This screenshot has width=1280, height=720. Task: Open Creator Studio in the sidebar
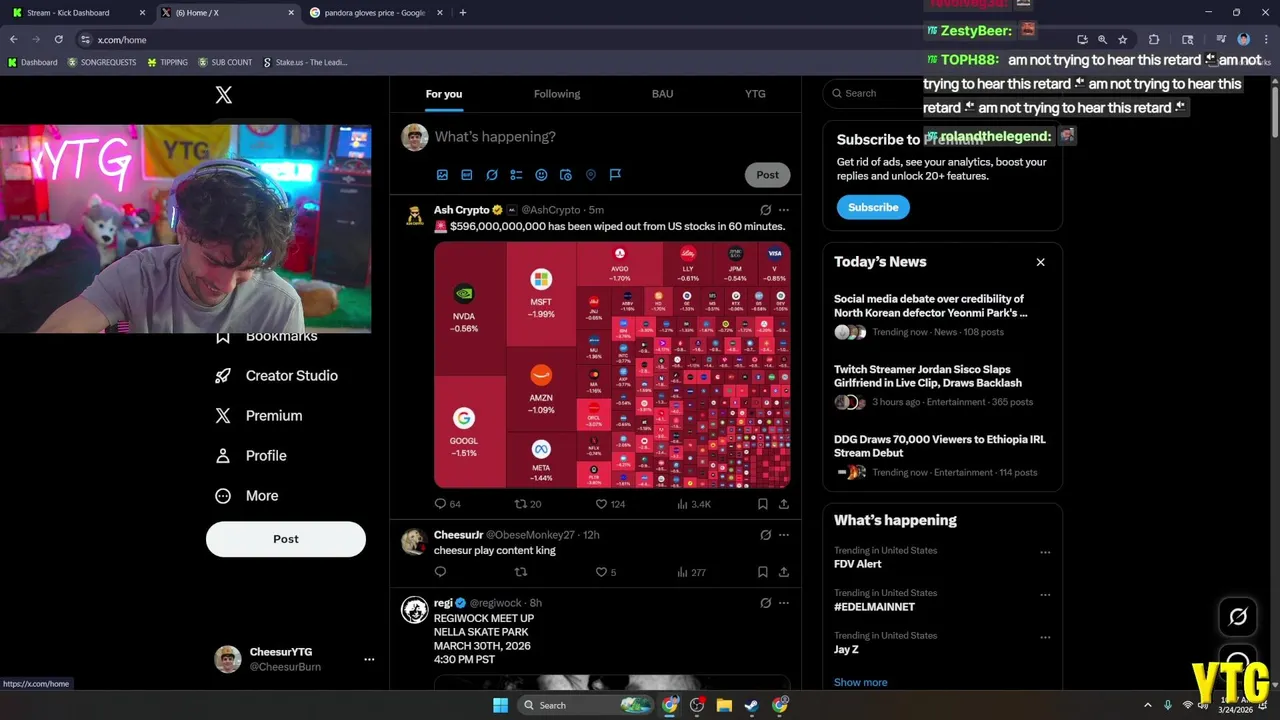(x=277, y=376)
